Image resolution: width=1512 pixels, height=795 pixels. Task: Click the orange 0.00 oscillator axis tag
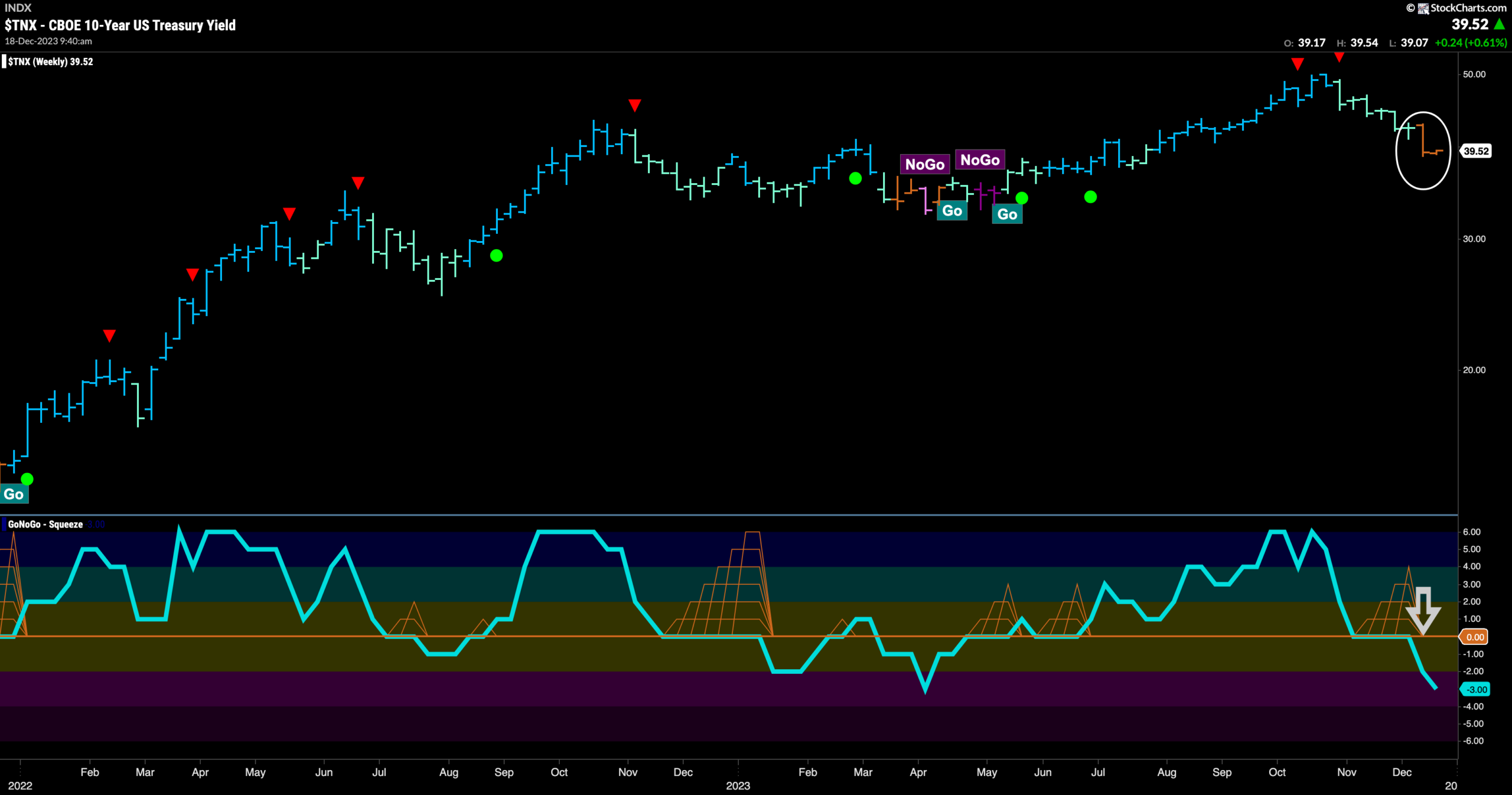click(x=1474, y=637)
